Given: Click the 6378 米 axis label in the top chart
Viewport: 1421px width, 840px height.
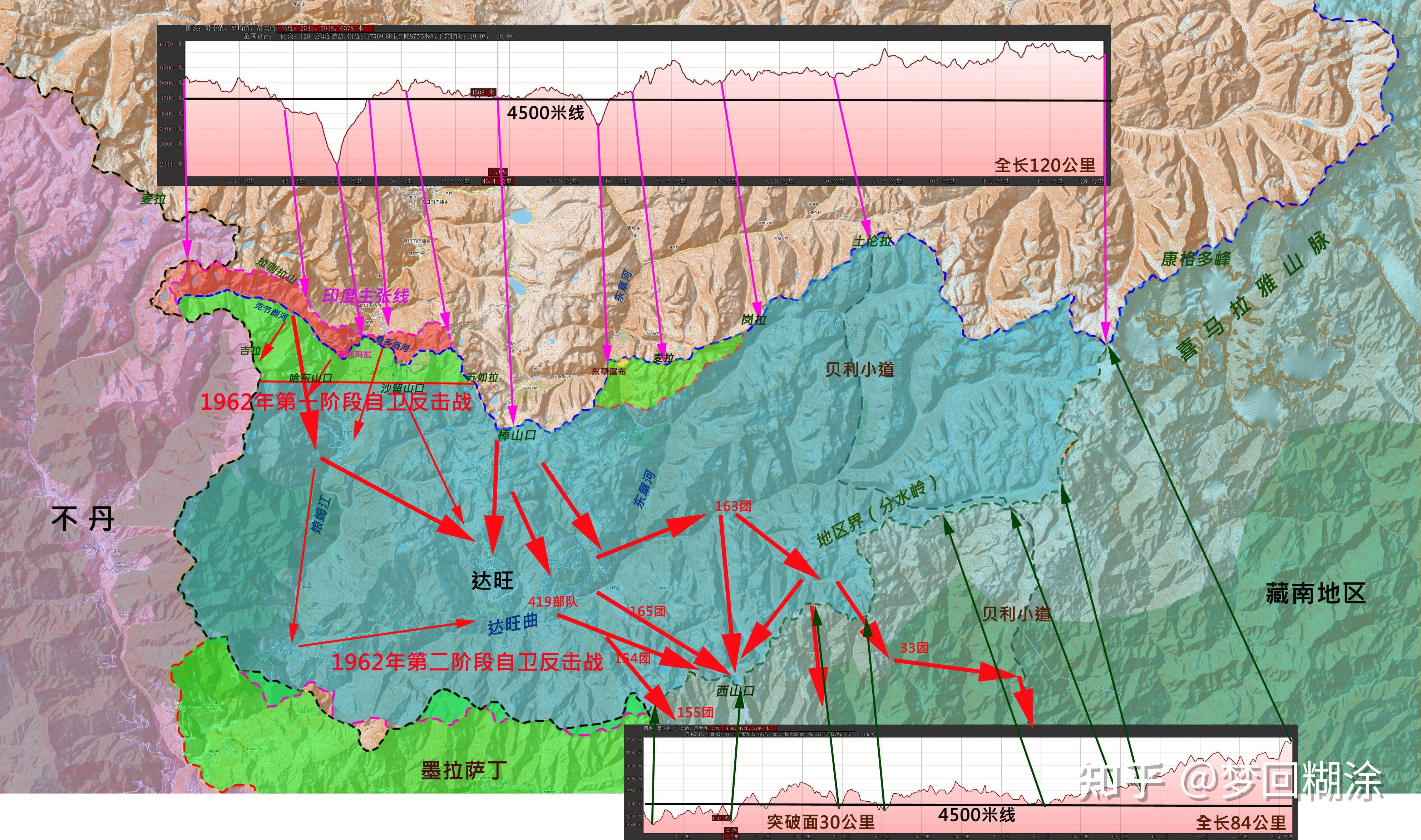Looking at the screenshot, I should pyautogui.click(x=171, y=45).
